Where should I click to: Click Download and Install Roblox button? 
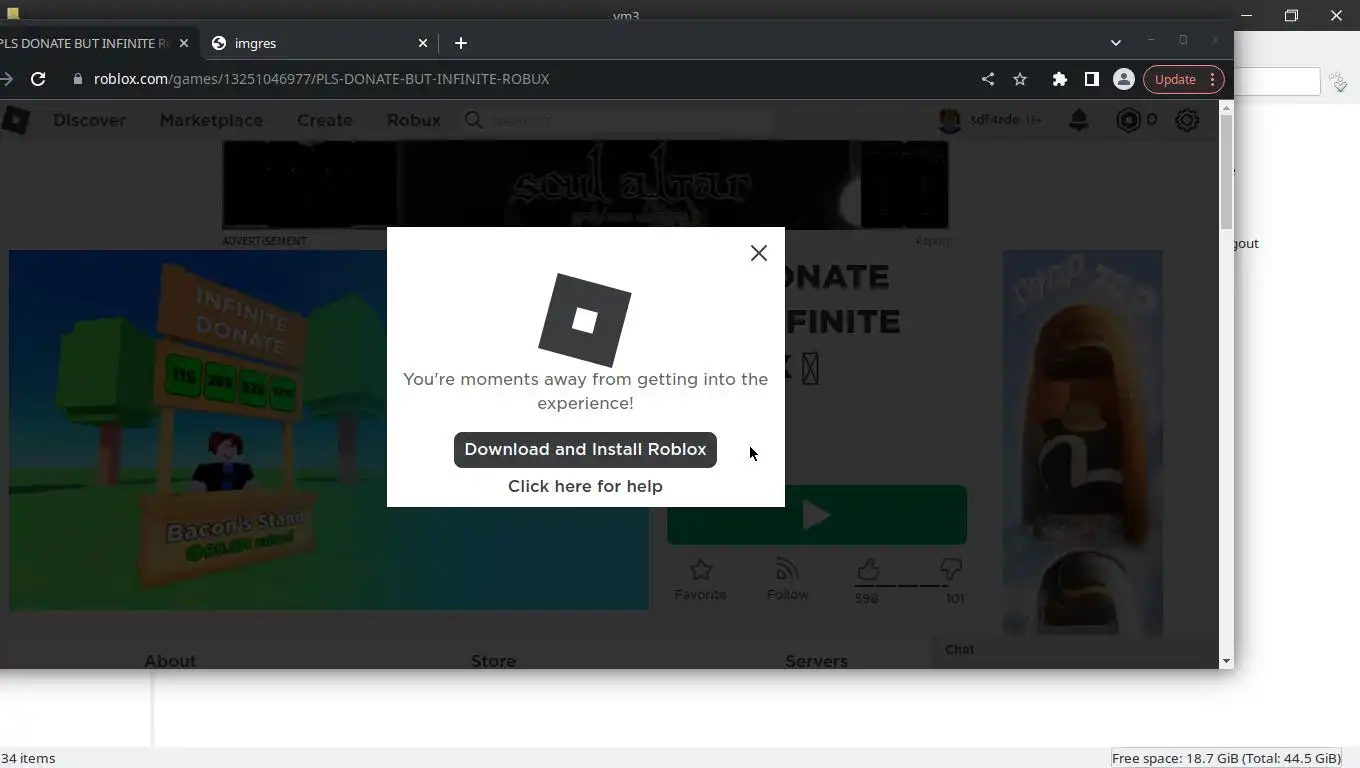[x=585, y=450]
